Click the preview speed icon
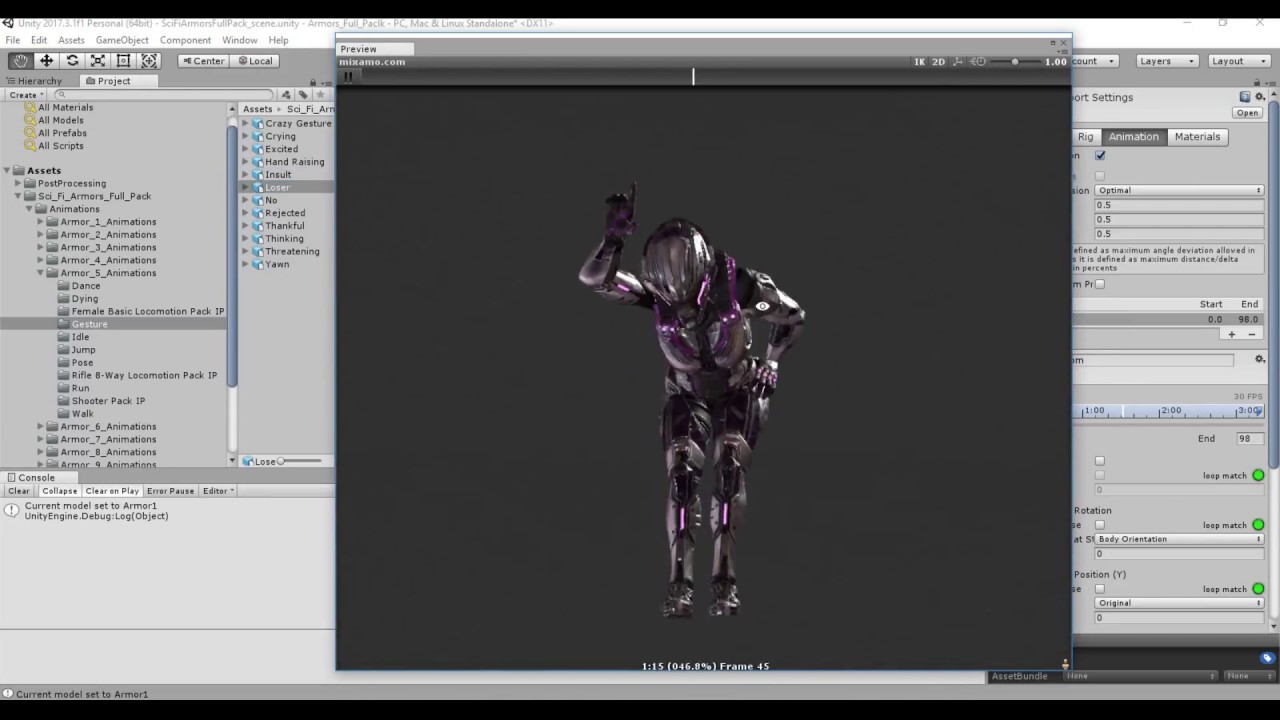The width and height of the screenshot is (1280, 720). pos(979,62)
